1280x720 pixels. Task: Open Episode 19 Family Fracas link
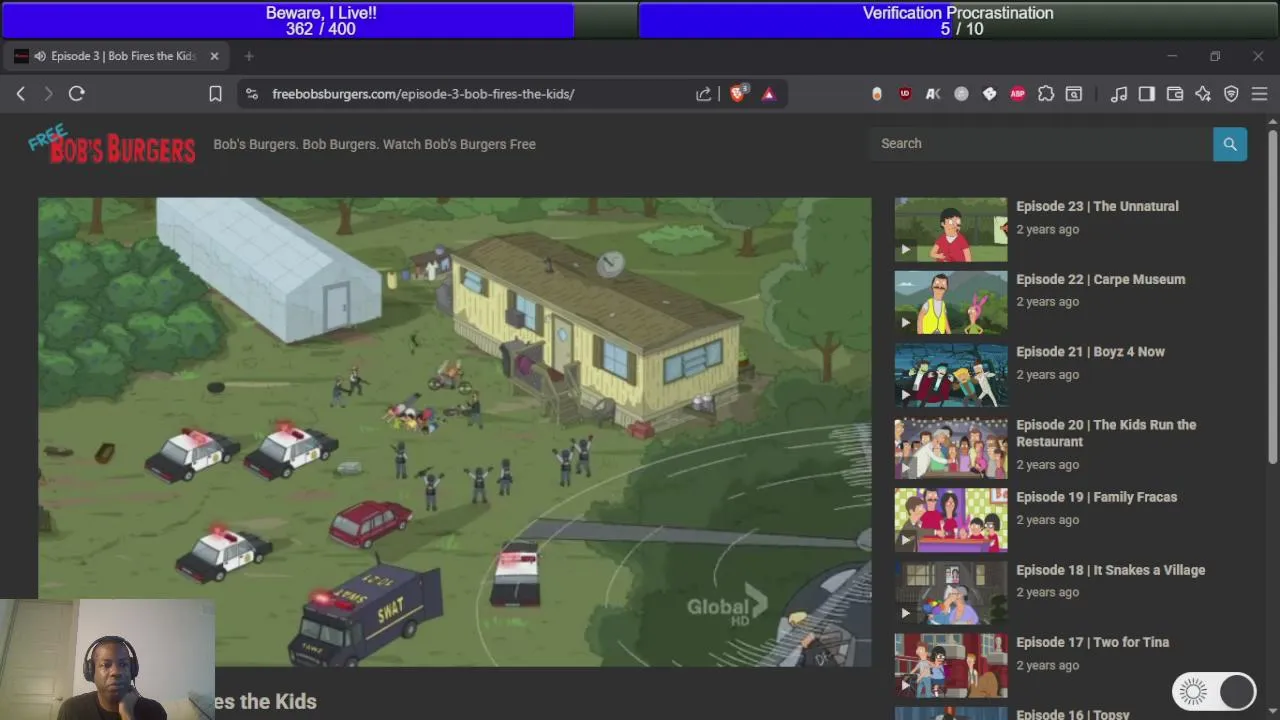pyautogui.click(x=1096, y=497)
